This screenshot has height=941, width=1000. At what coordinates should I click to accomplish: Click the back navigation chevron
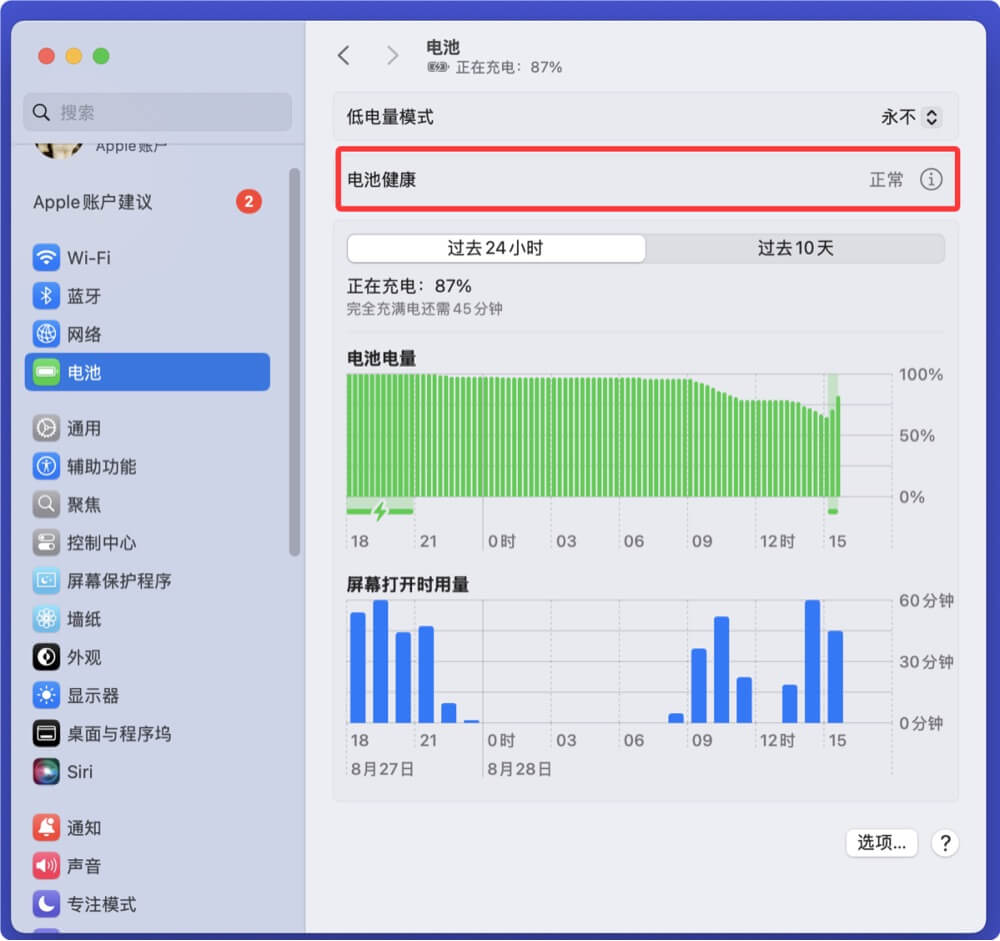344,56
